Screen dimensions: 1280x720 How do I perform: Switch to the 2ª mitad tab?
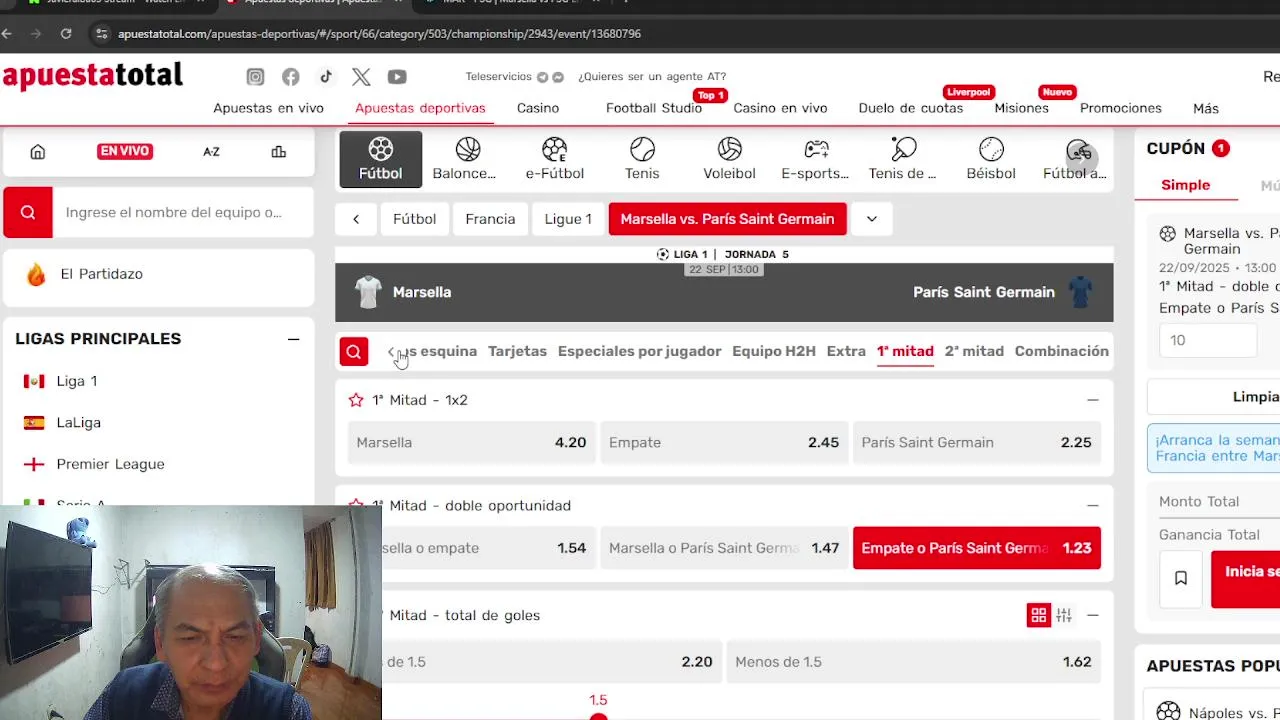974,351
